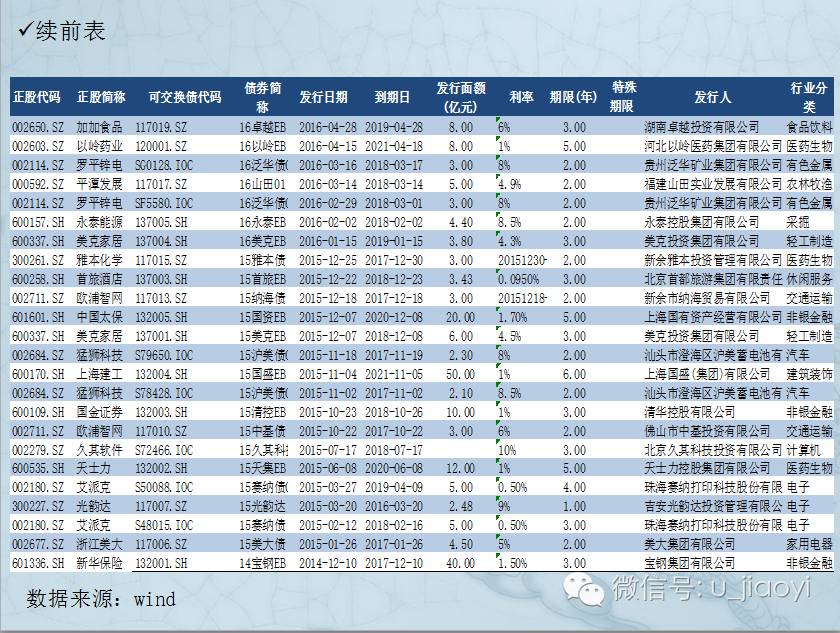
Task: Select the 正股代码 column header
Action: 37,97
